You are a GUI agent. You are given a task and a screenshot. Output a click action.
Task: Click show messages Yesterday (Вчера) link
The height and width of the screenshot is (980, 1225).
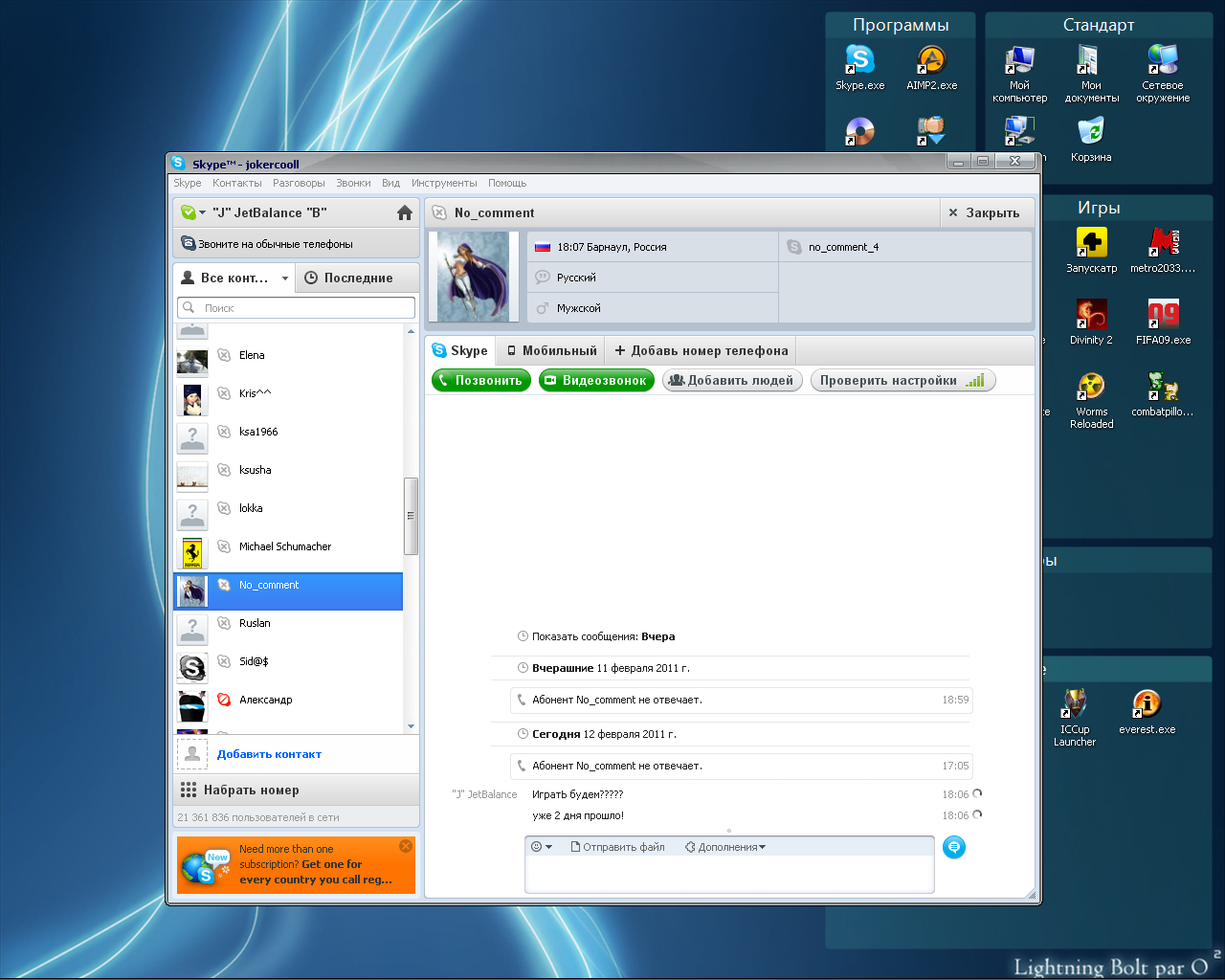pyautogui.click(x=657, y=636)
